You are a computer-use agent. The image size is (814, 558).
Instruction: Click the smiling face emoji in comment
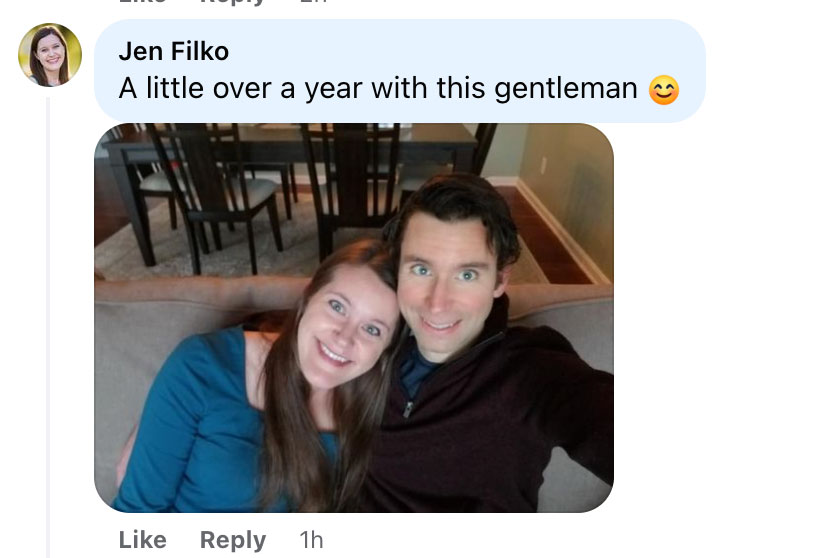point(663,90)
